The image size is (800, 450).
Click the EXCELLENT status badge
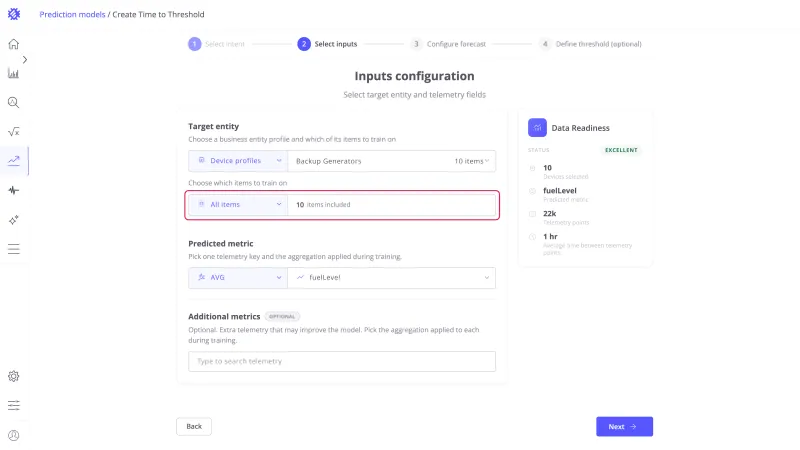pos(621,150)
